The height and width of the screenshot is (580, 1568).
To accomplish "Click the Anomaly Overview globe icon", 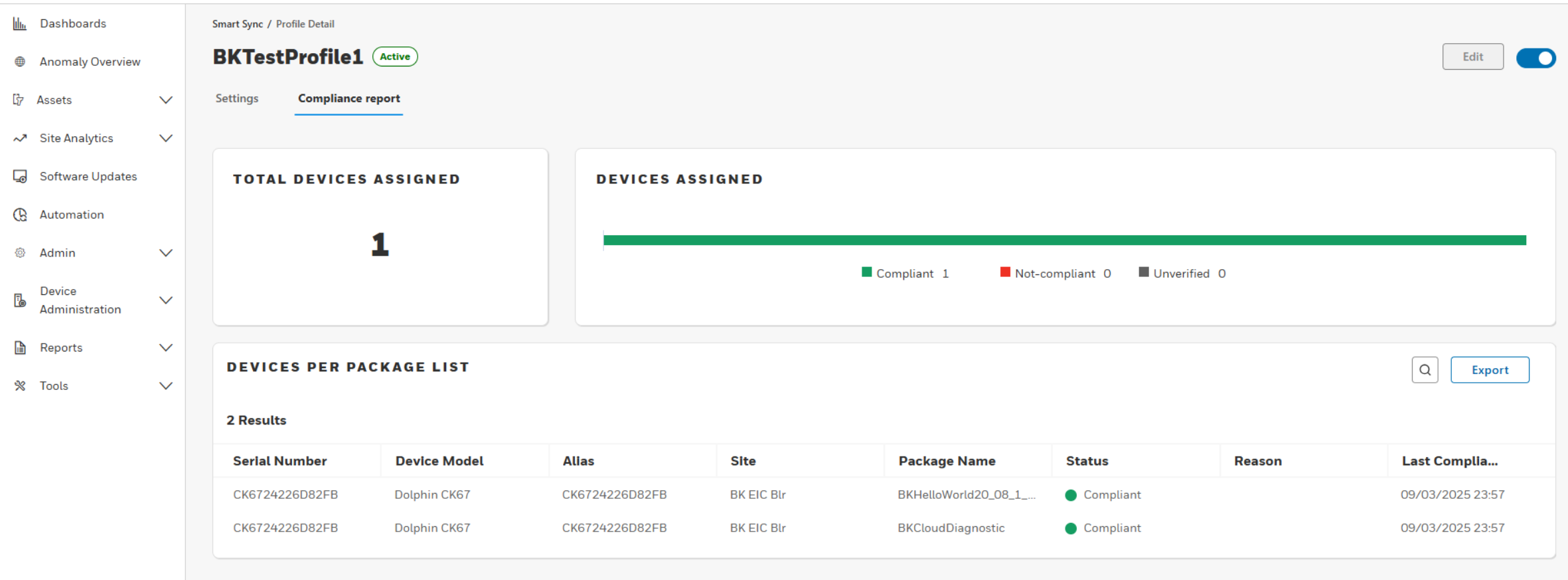I will tap(20, 62).
